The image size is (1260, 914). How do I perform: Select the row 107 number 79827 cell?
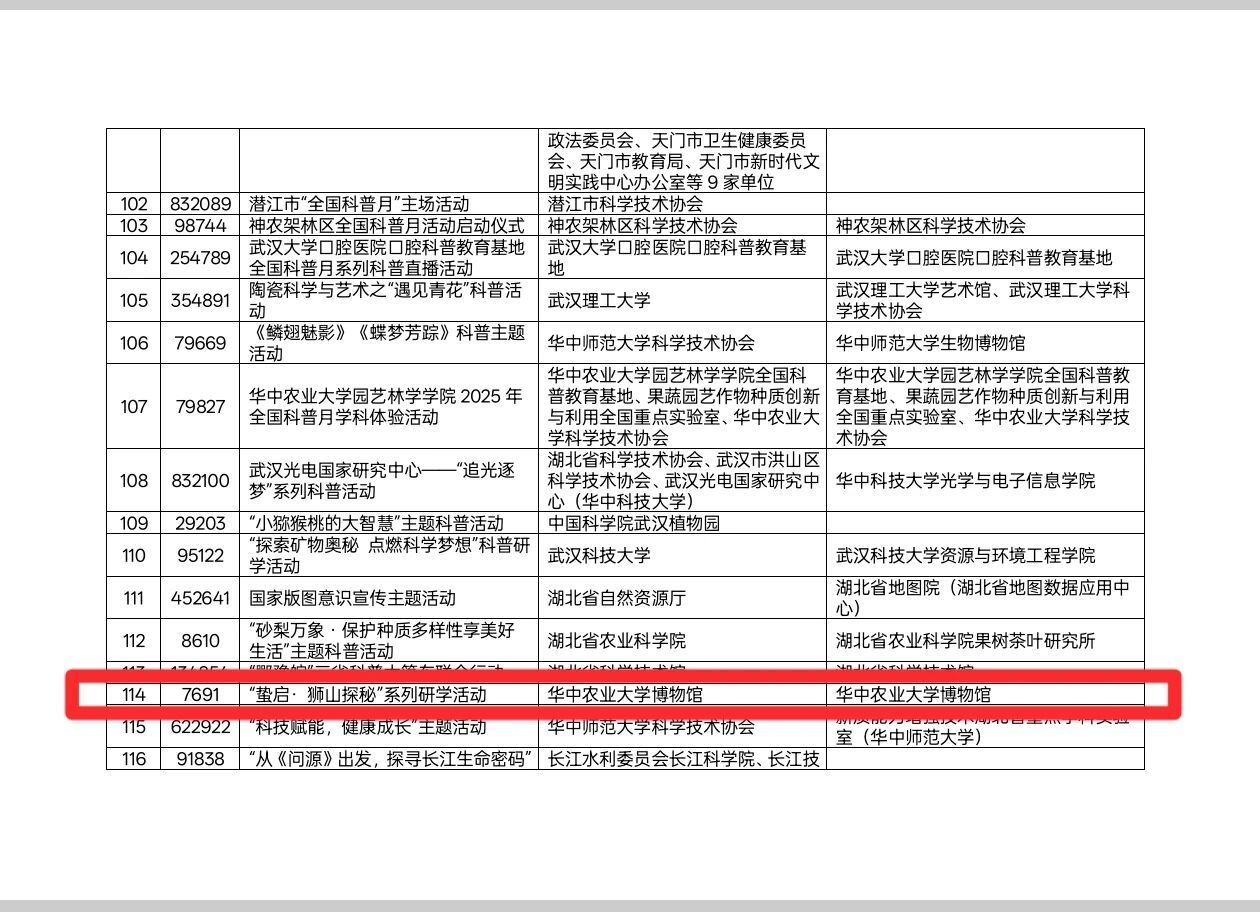pos(199,407)
